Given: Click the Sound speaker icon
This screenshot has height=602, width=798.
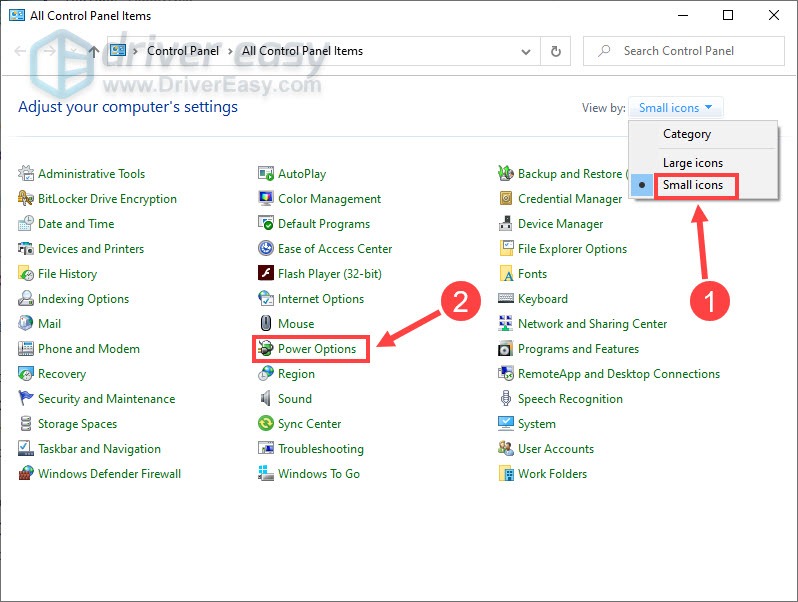Looking at the screenshot, I should (266, 398).
